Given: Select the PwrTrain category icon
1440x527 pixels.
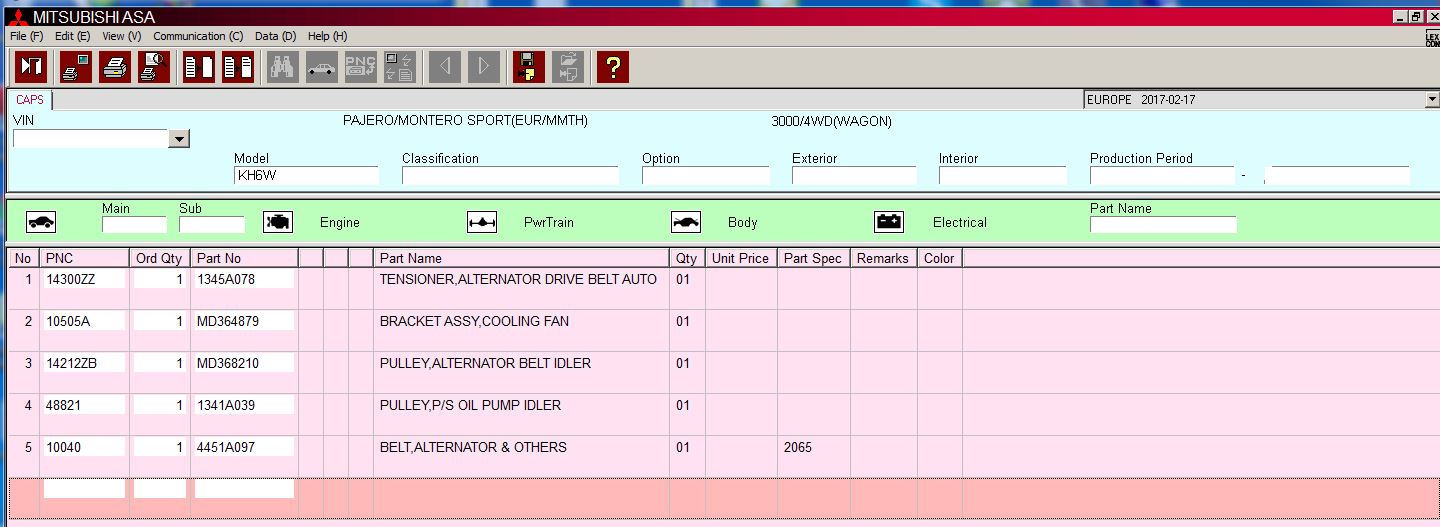Looking at the screenshot, I should (x=482, y=222).
